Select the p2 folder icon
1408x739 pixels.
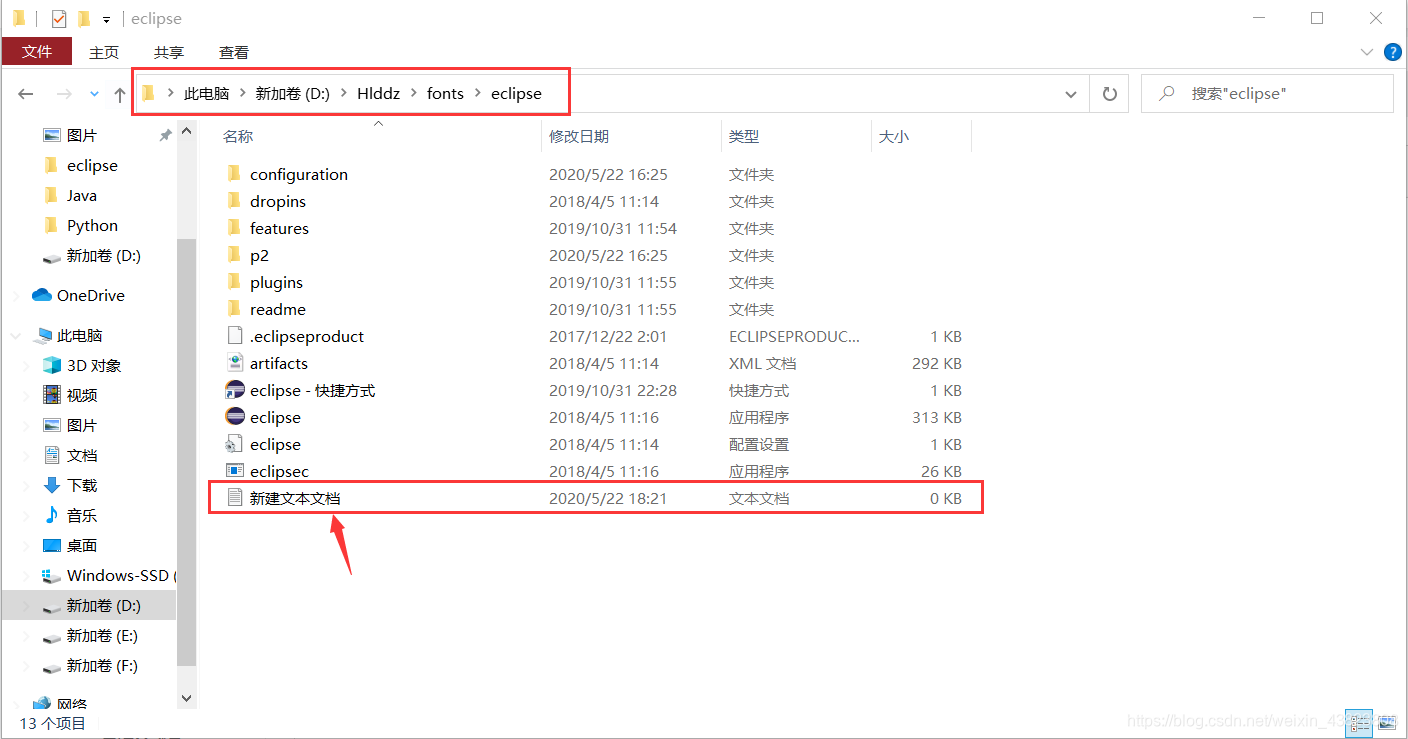click(235, 255)
